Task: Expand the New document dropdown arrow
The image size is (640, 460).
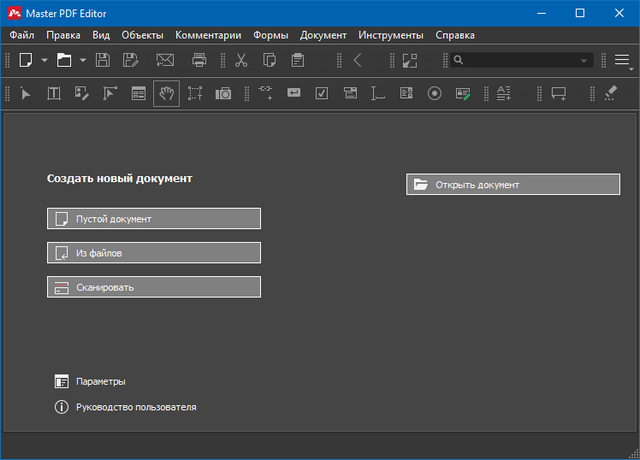Action: click(44, 60)
